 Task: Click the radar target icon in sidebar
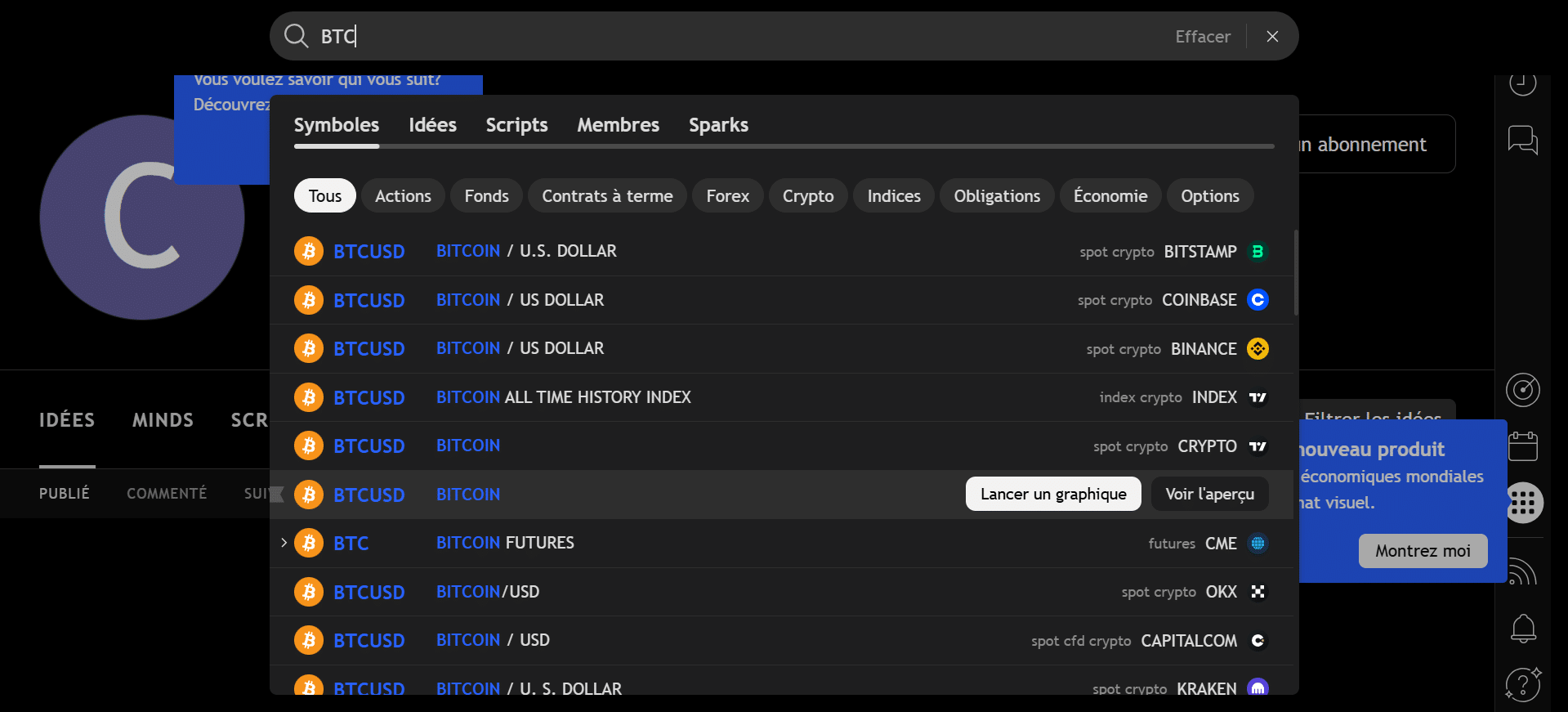click(x=1522, y=390)
